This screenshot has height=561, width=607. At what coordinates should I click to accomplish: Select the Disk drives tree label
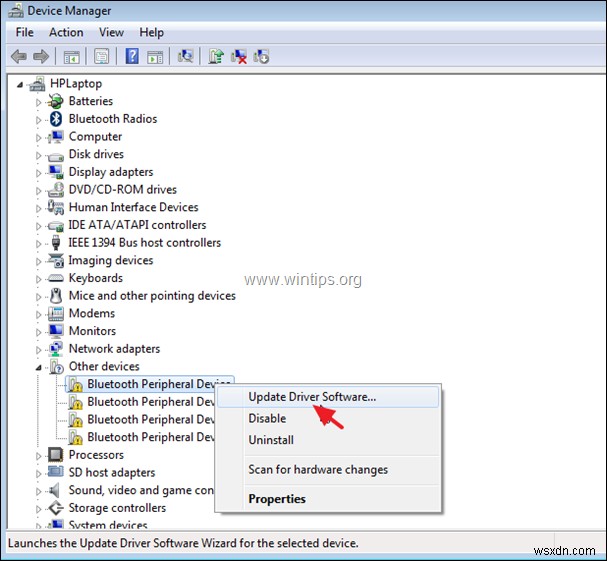click(96, 154)
